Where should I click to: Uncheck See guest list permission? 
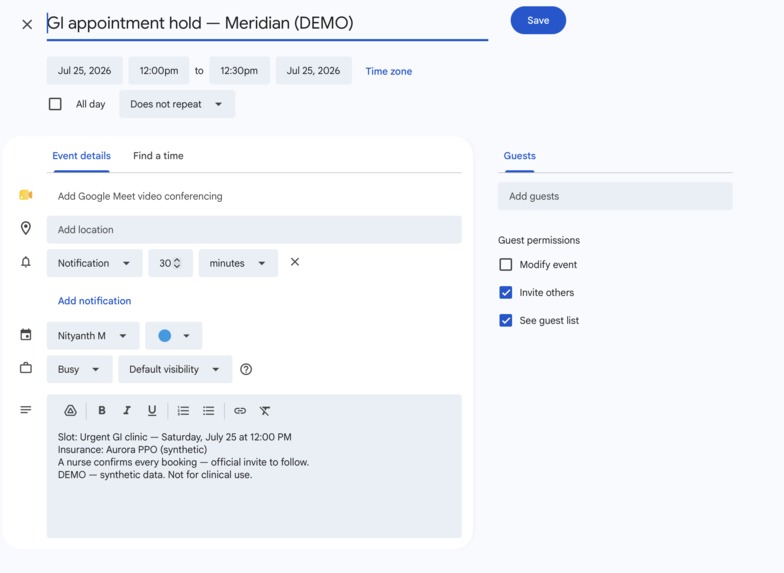[506, 320]
